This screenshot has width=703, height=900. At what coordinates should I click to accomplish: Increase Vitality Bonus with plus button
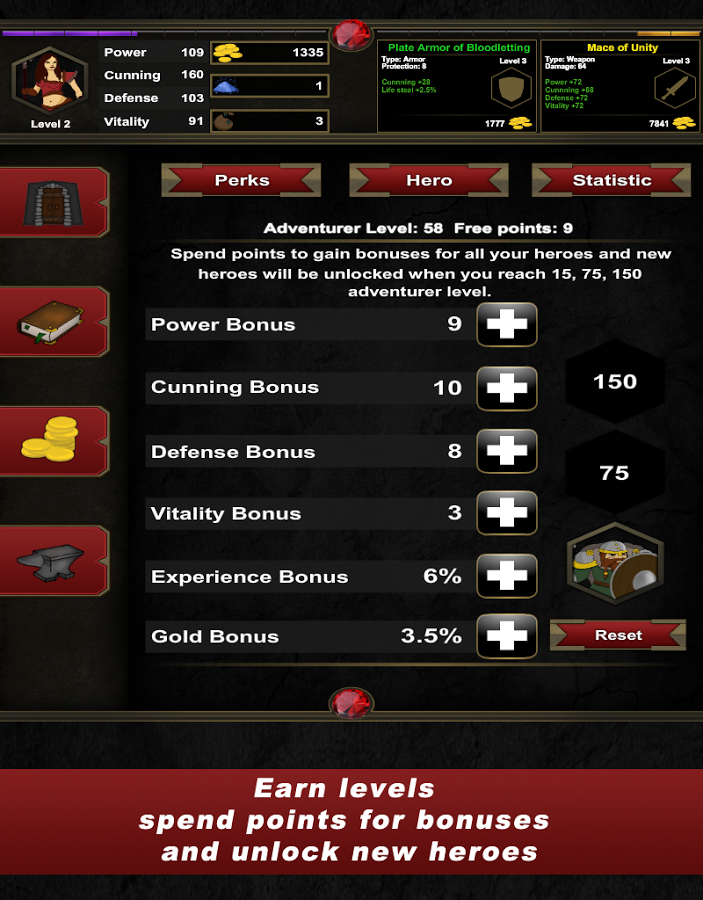click(x=507, y=513)
